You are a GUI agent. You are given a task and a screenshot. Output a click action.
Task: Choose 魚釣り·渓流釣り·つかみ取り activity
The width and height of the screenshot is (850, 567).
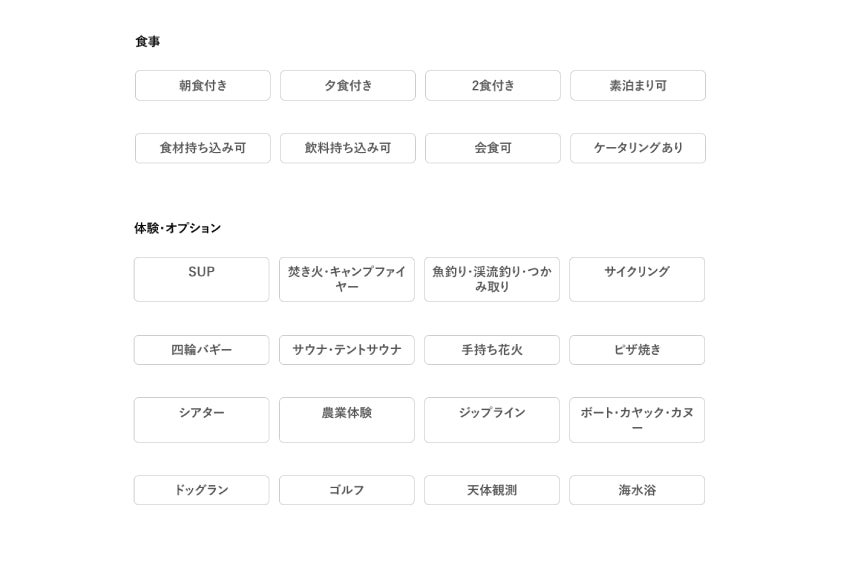(x=492, y=279)
